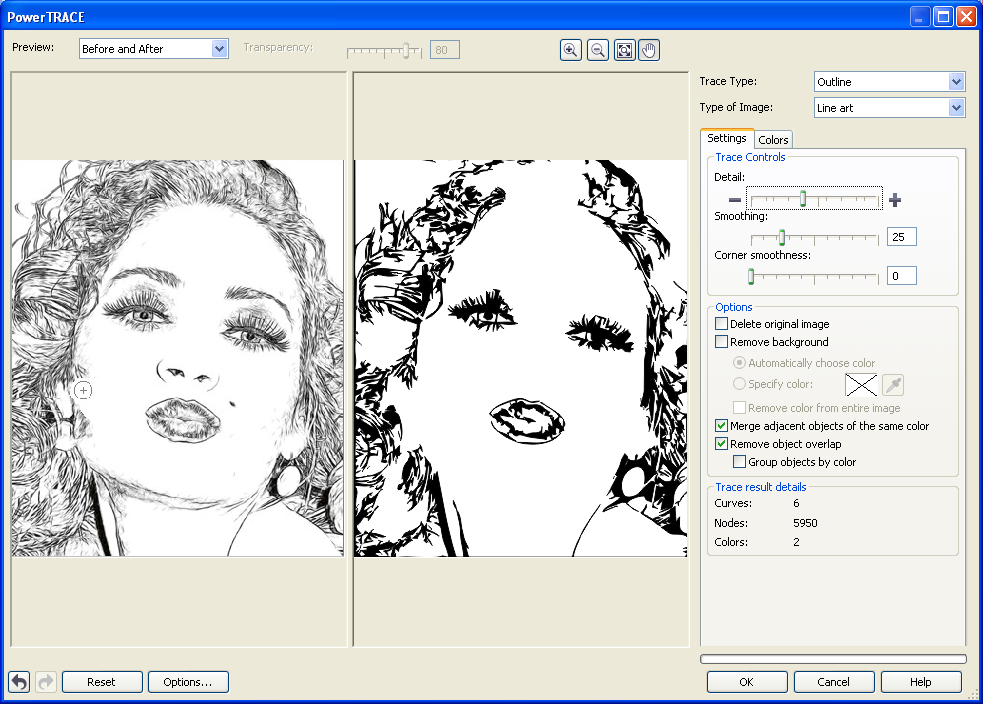Screen dimensions: 983x704
Task: Click the Zoom Out magnifier icon
Action: [x=598, y=50]
